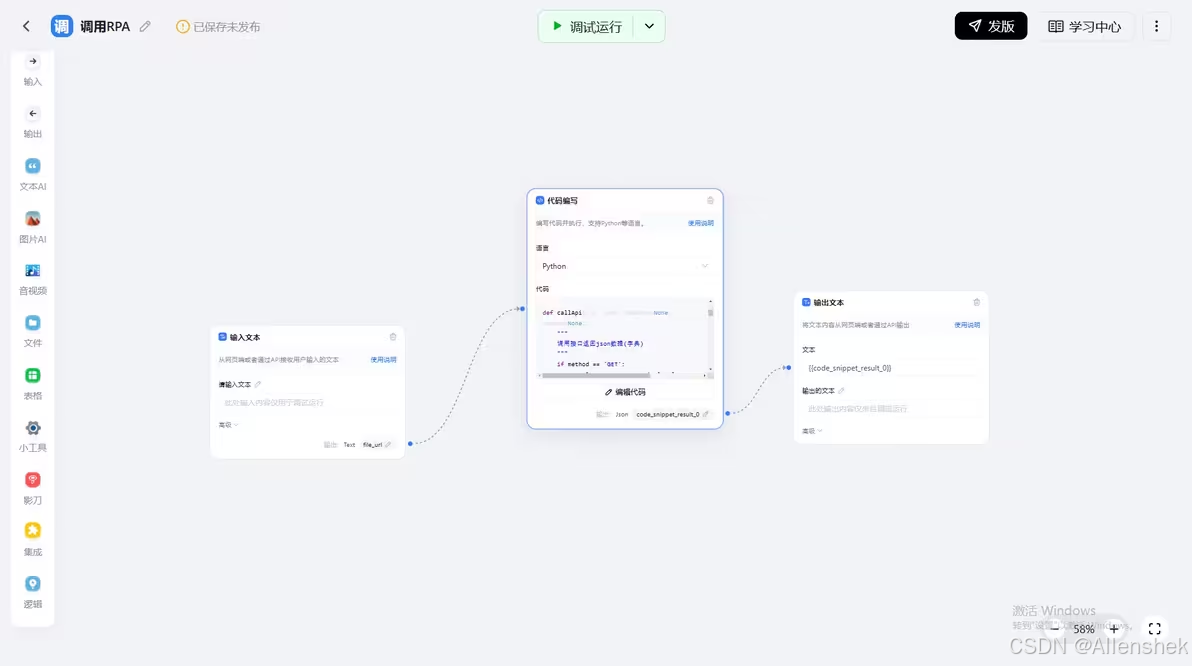Open the 学习中心 learning center

pyautogui.click(x=1084, y=27)
